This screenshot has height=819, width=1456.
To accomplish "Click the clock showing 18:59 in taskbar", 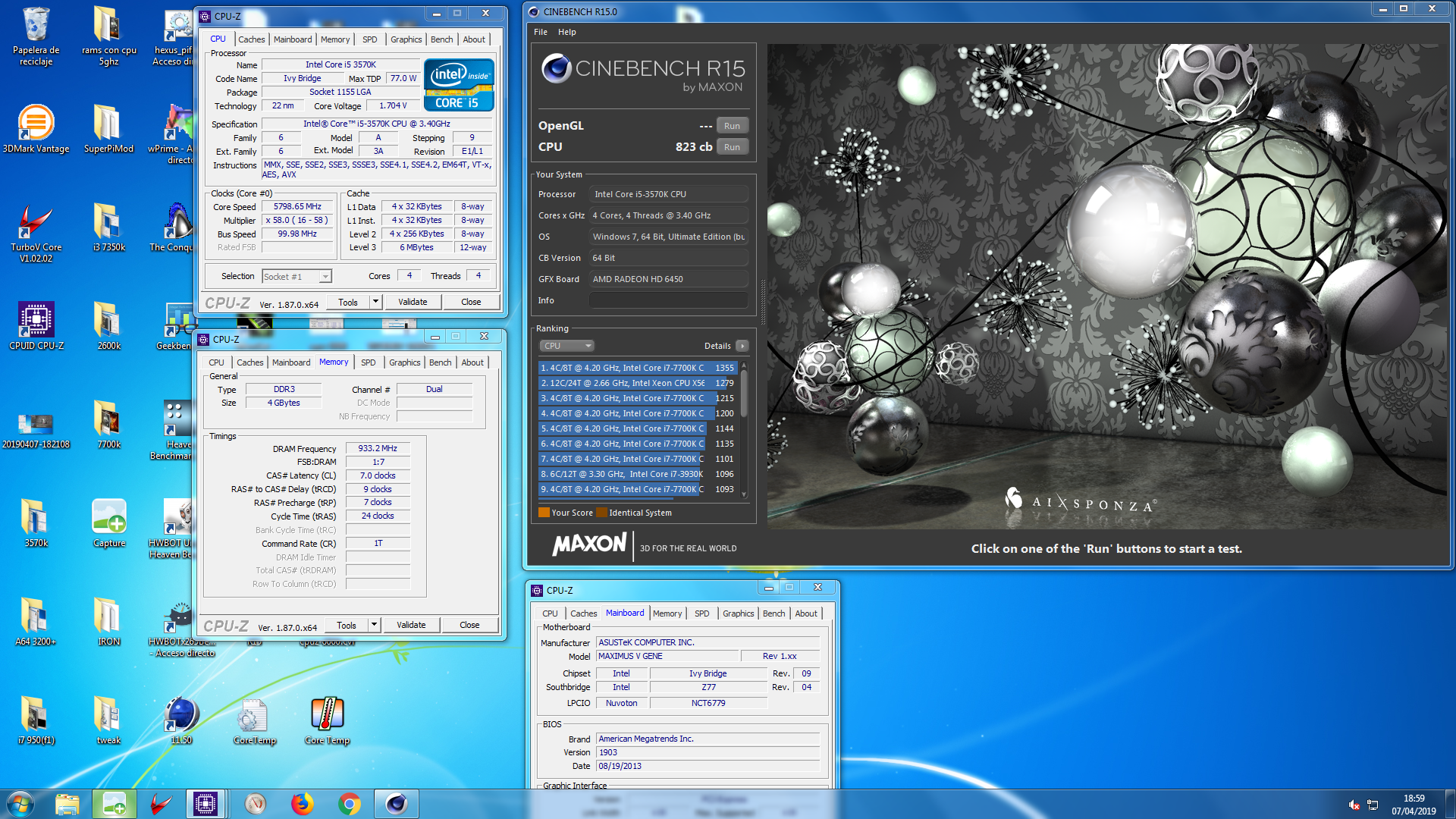I will coord(1414,798).
